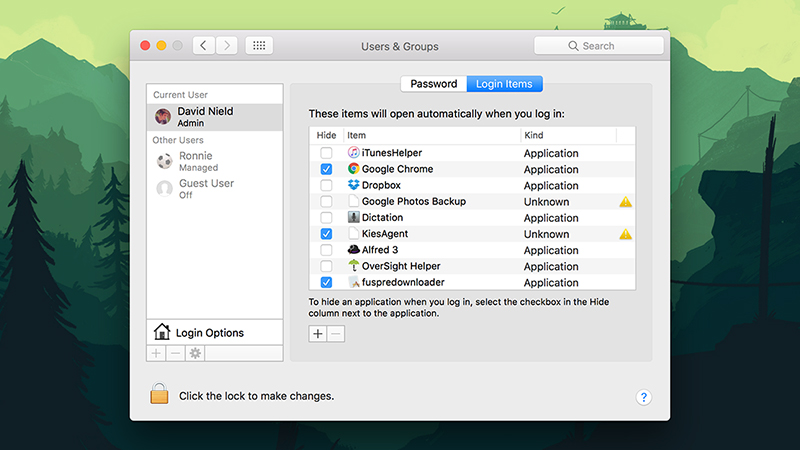Viewport: 800px width, 450px height.
Task: Click the Login Options house icon
Action: coord(162,332)
